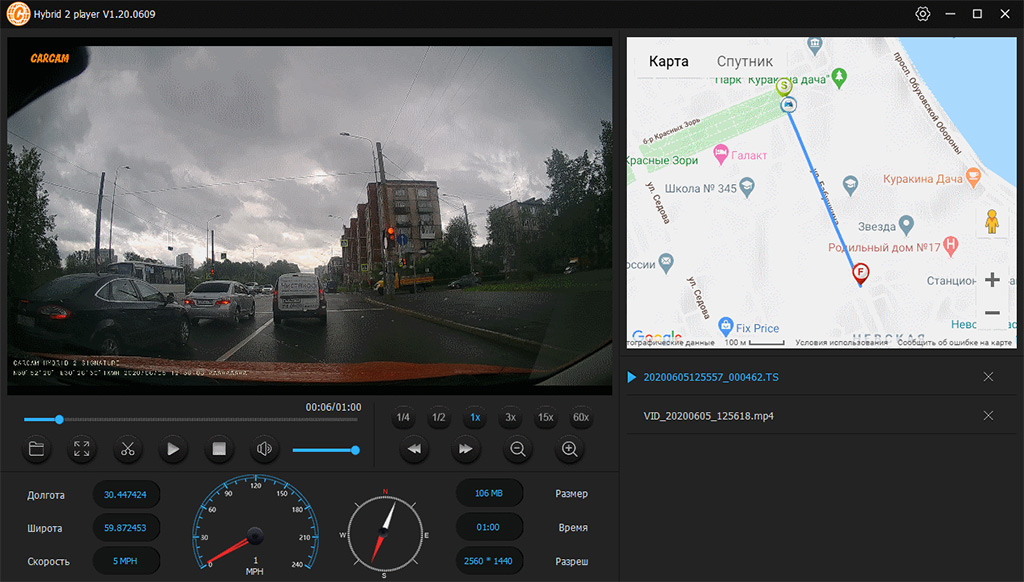Skip forward to the next video

pos(465,449)
